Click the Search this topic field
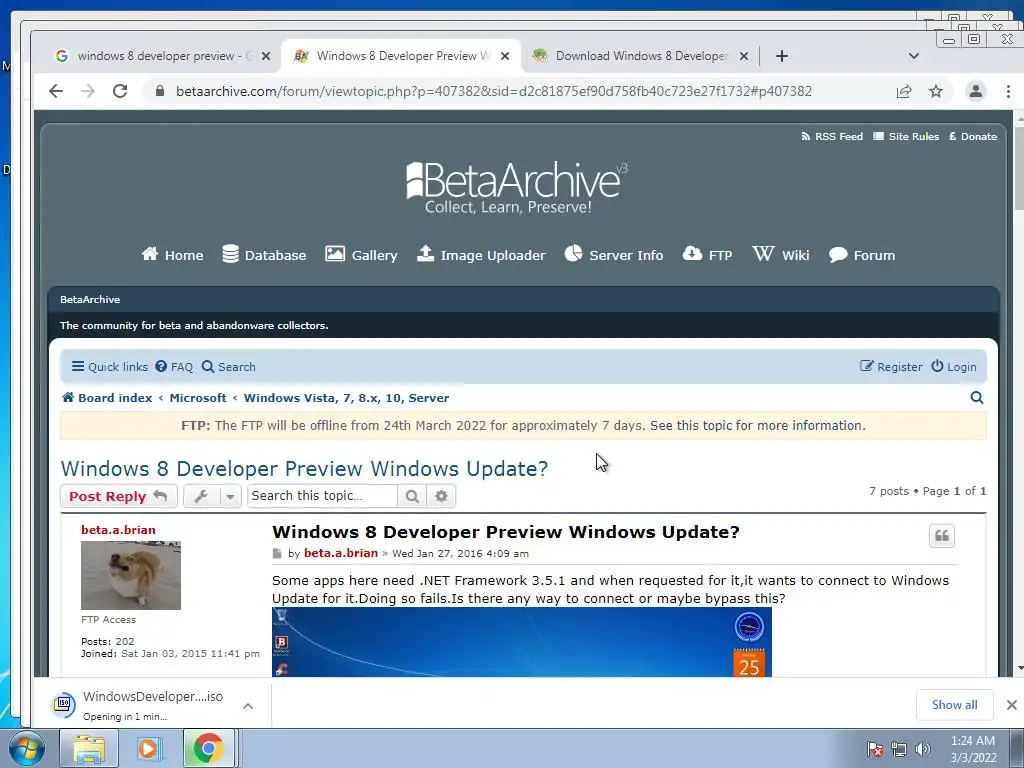Viewport: 1024px width, 768px height. coord(323,496)
